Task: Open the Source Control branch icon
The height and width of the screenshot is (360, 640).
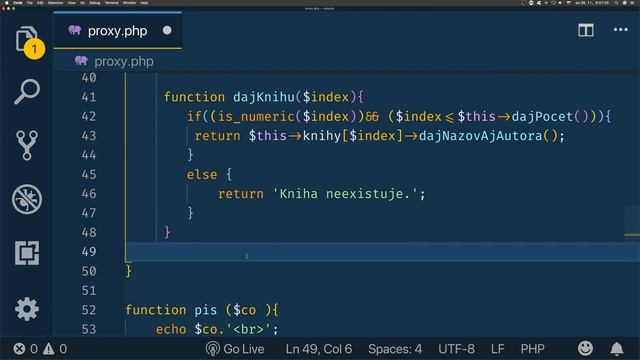Action: tap(27, 145)
